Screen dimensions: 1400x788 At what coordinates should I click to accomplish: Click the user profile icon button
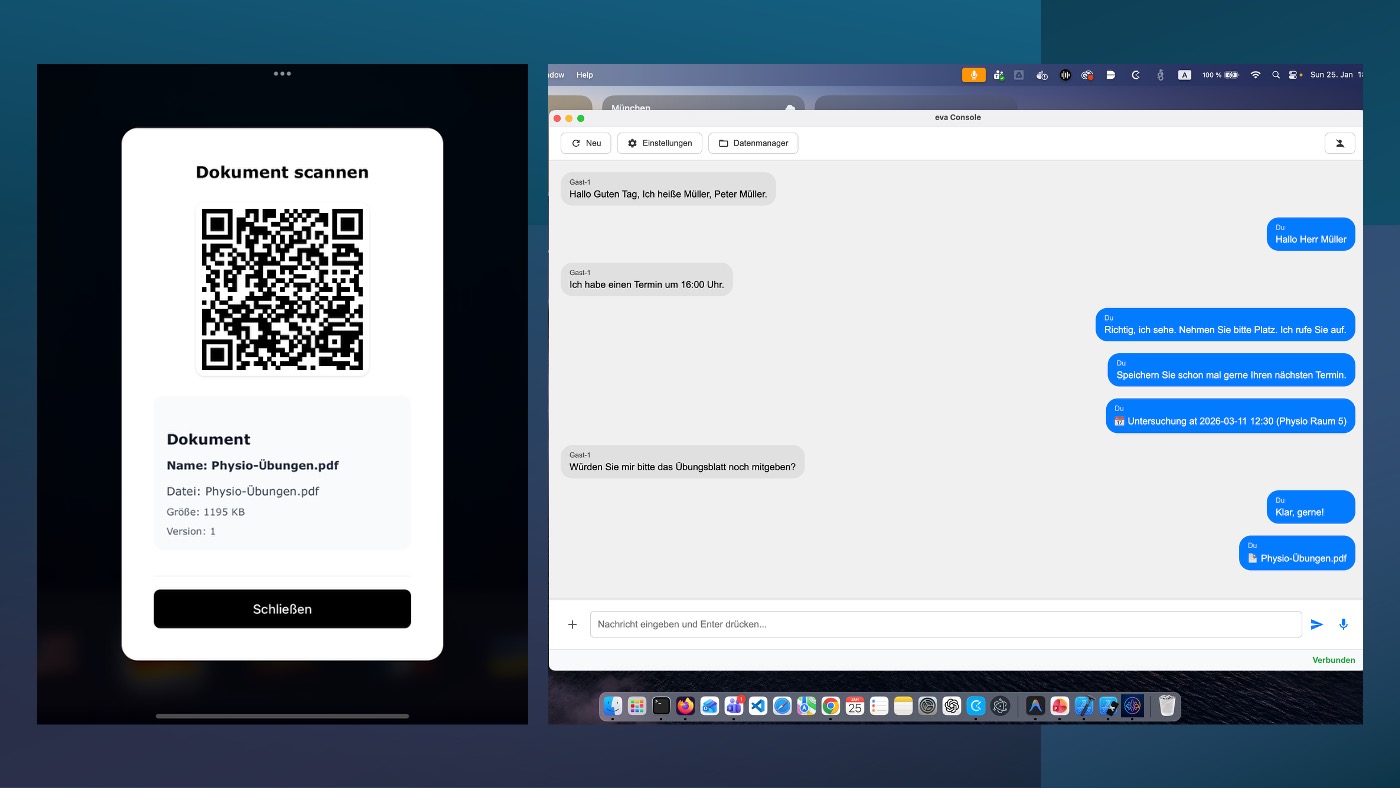coord(1339,143)
